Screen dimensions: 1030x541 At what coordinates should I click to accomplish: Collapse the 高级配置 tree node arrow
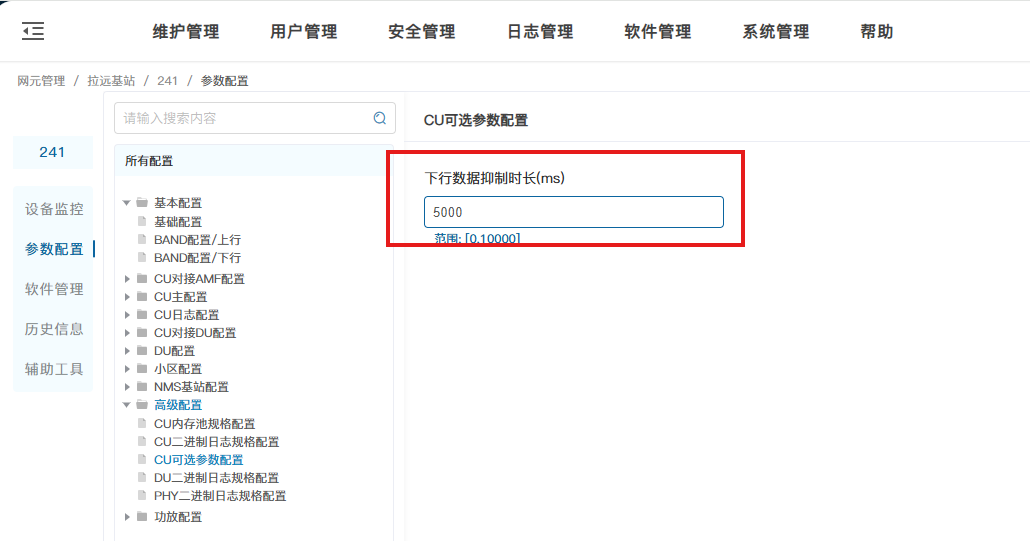pos(127,405)
